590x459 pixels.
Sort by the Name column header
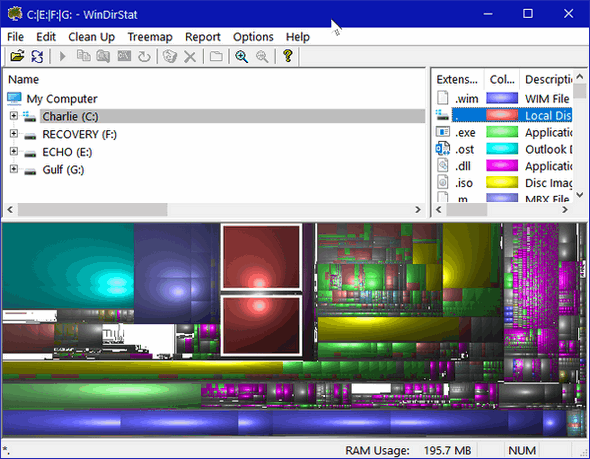pos(23,79)
